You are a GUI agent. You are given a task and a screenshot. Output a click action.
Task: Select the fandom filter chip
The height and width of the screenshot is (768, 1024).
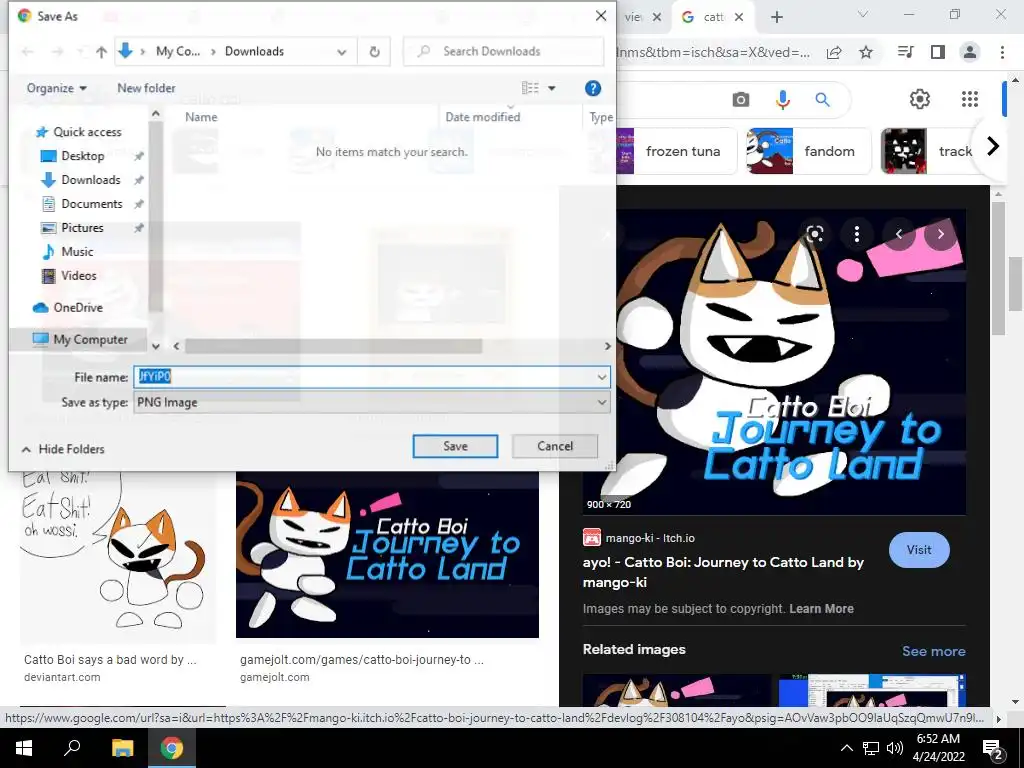coord(808,151)
